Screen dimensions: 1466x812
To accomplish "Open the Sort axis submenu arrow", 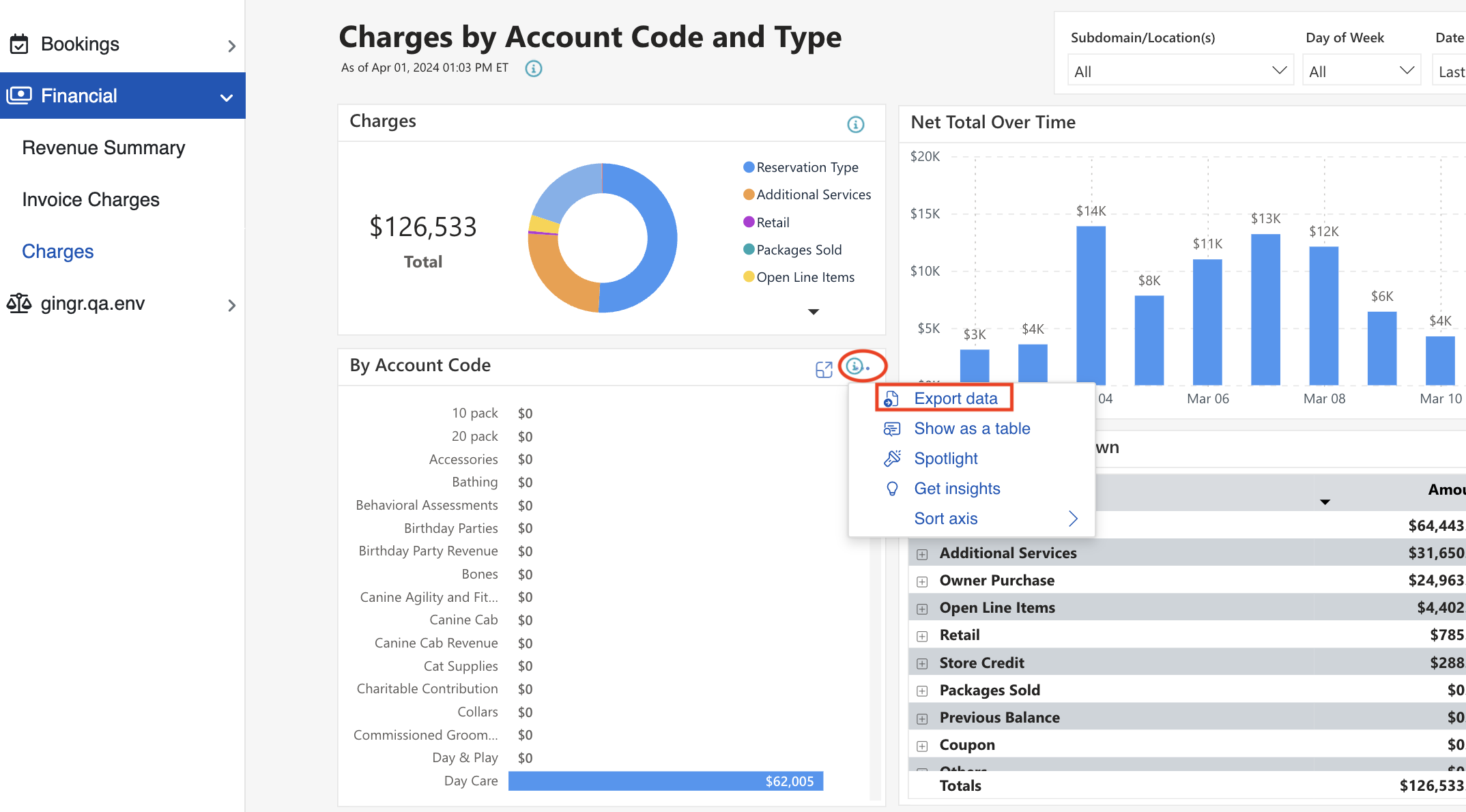I will (x=1073, y=519).
